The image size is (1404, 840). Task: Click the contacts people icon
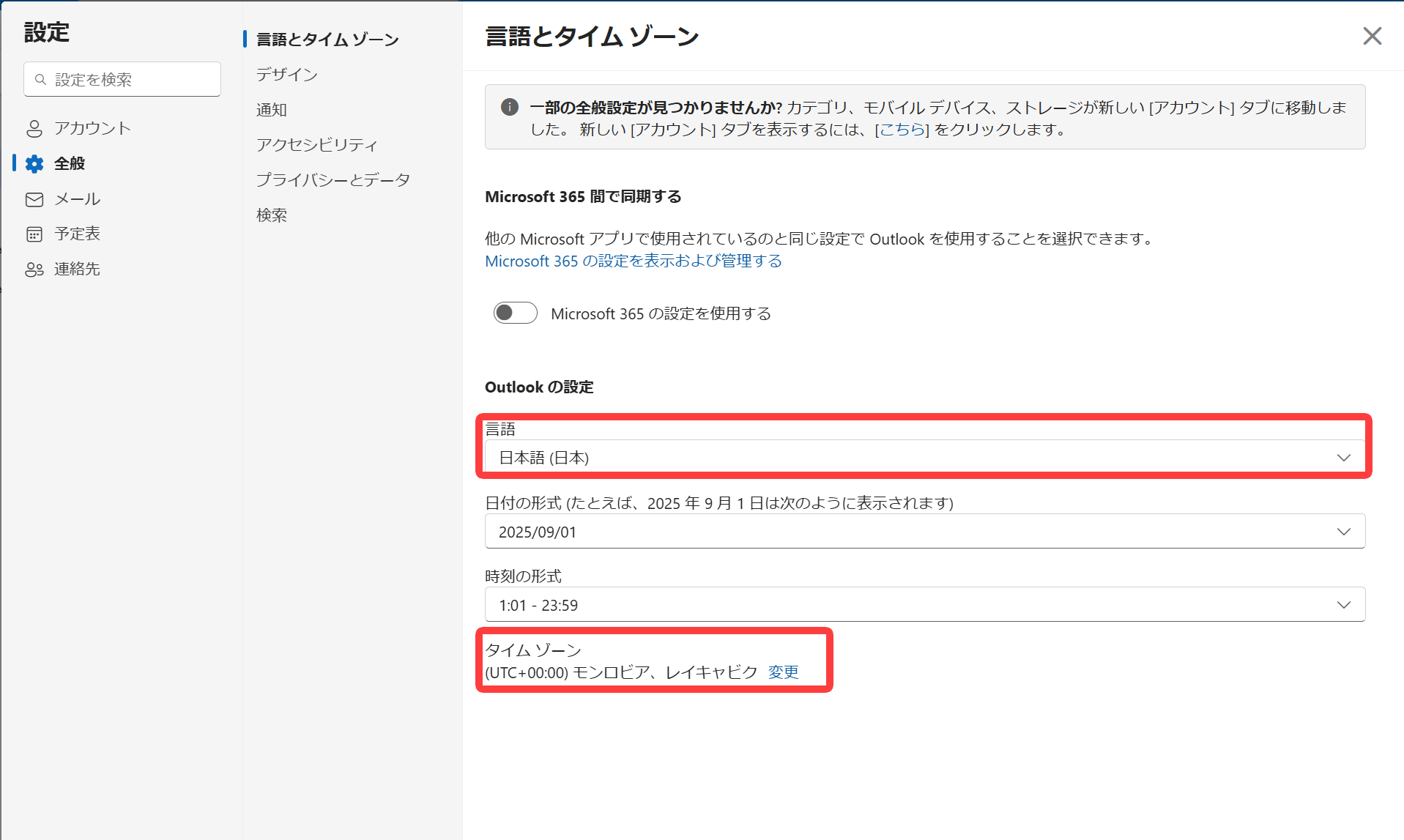pos(34,270)
